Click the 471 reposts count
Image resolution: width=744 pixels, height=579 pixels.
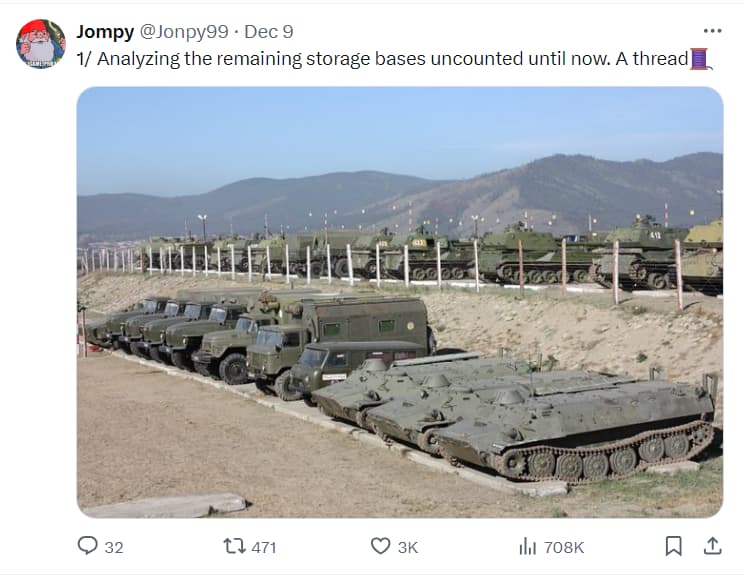[264, 548]
